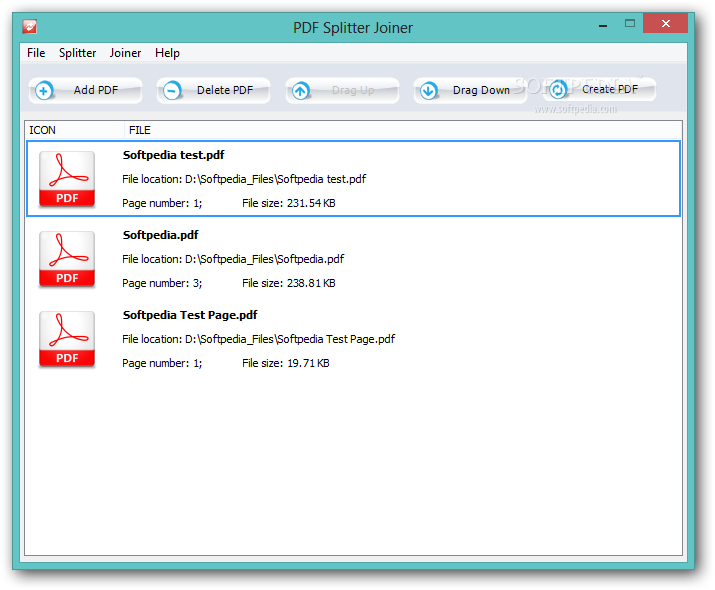Select the Softpedia Test Page.pdf PDF icon
This screenshot has height=590, width=715.
tap(67, 339)
